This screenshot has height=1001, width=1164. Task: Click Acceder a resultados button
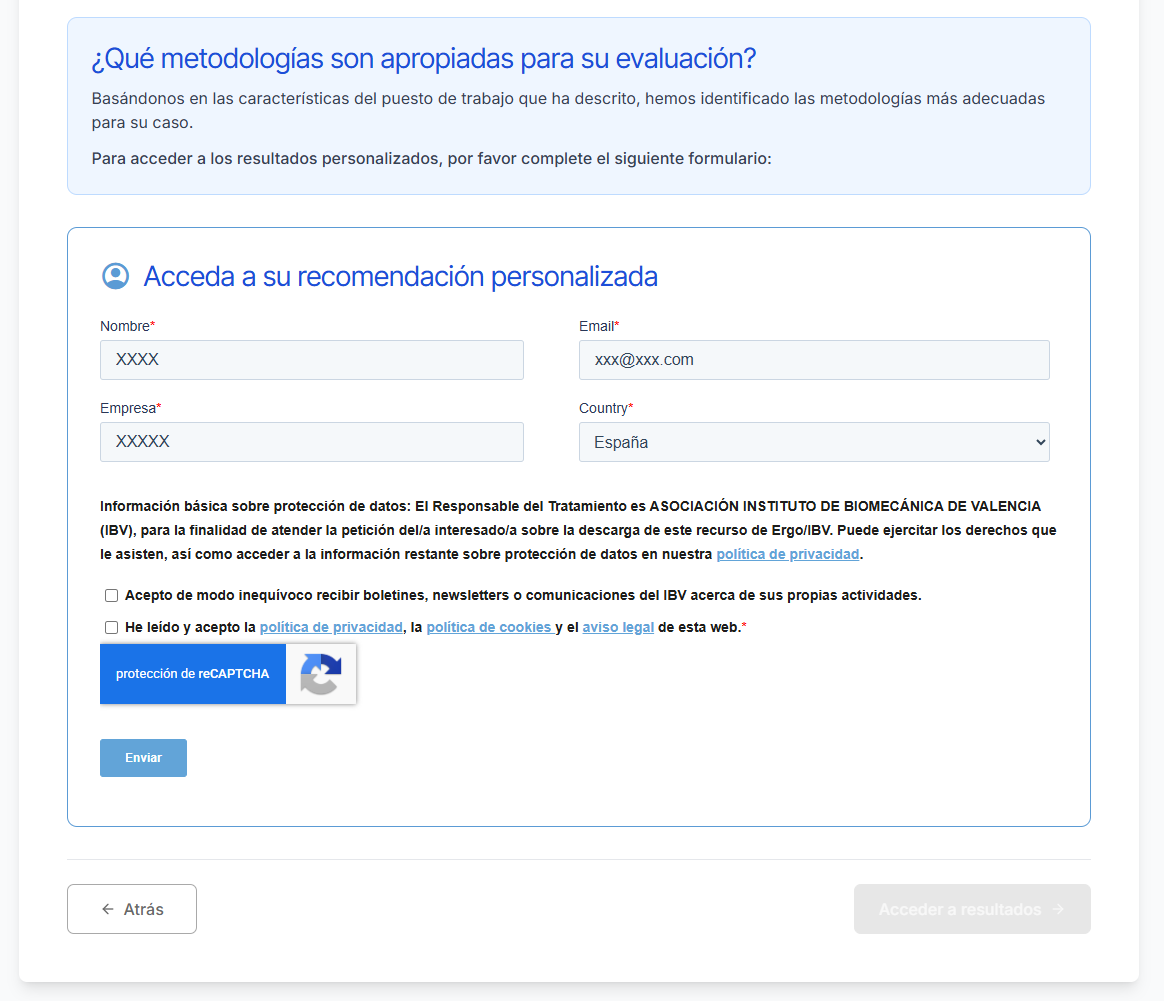click(972, 909)
